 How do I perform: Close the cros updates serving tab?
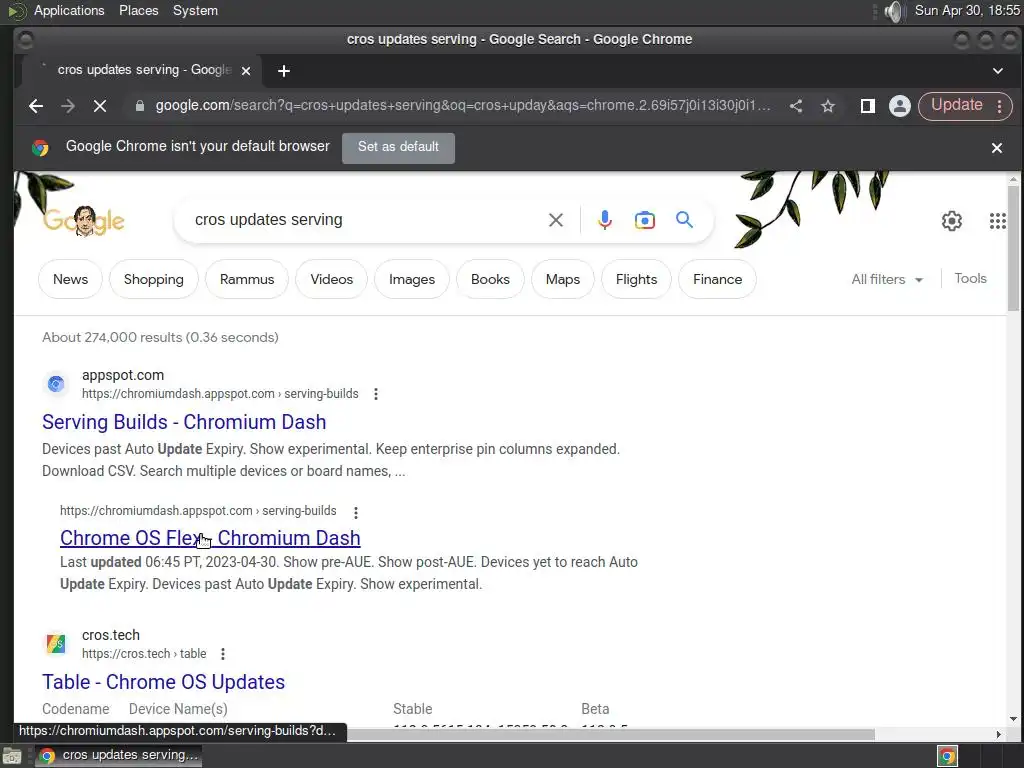246,71
